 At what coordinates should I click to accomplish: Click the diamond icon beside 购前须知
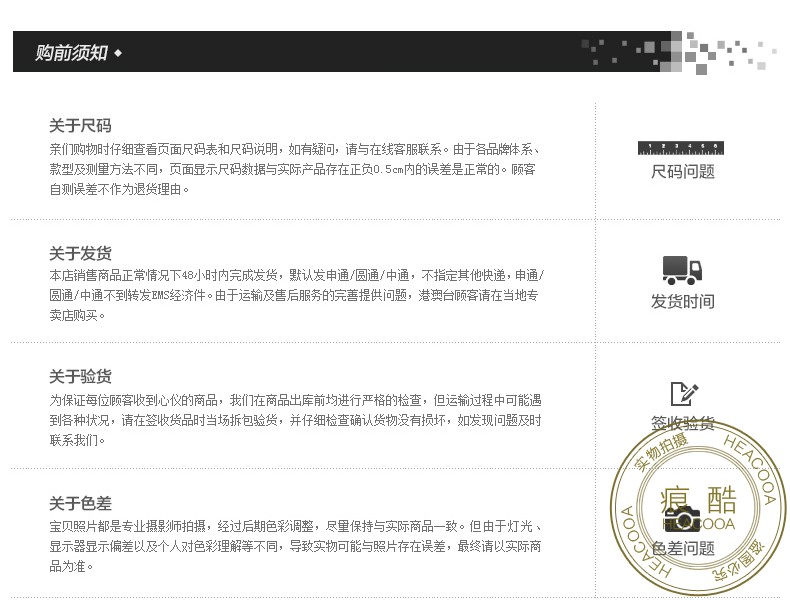(118, 53)
